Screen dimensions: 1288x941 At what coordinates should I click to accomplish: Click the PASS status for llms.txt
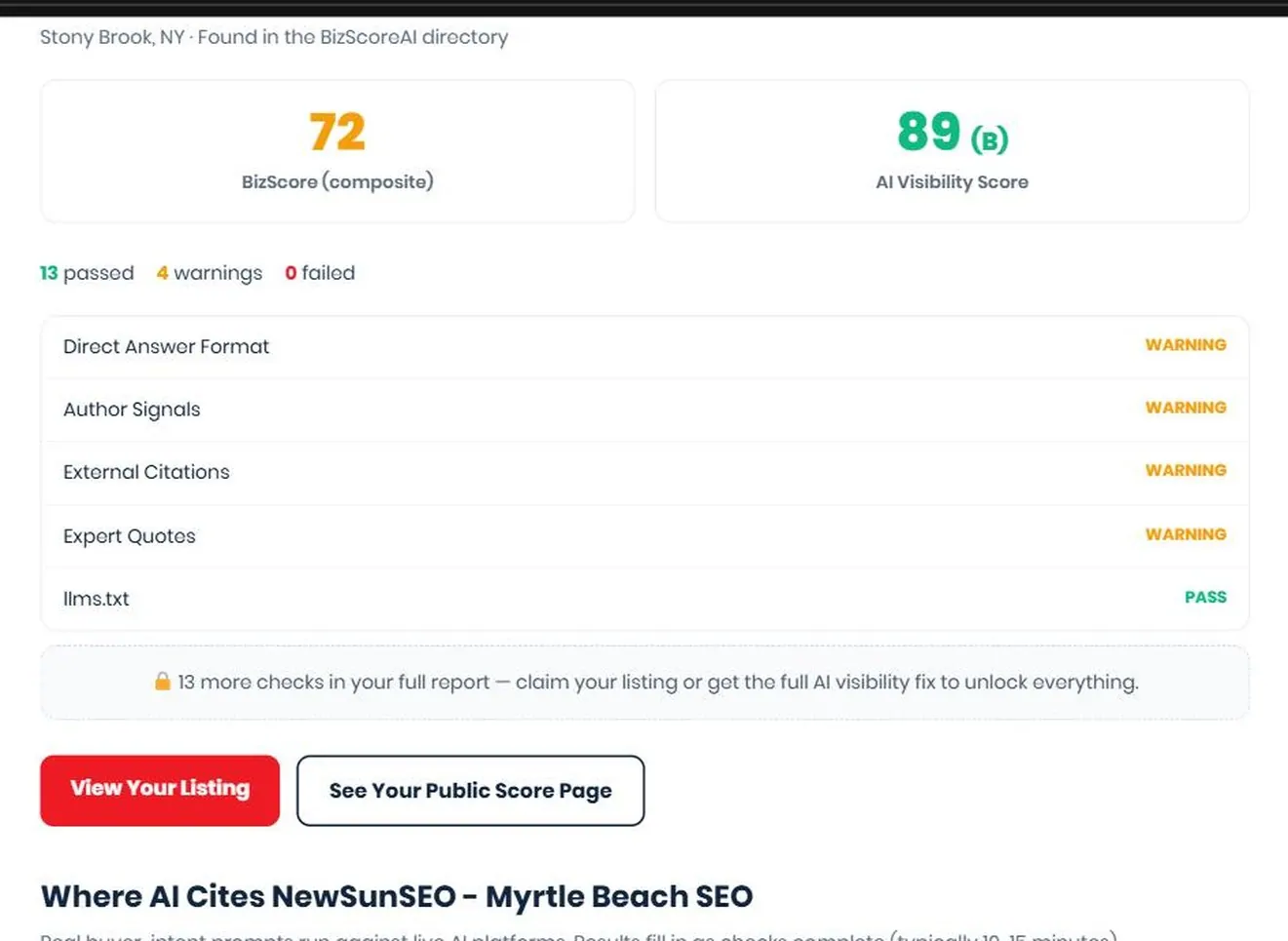1205,597
